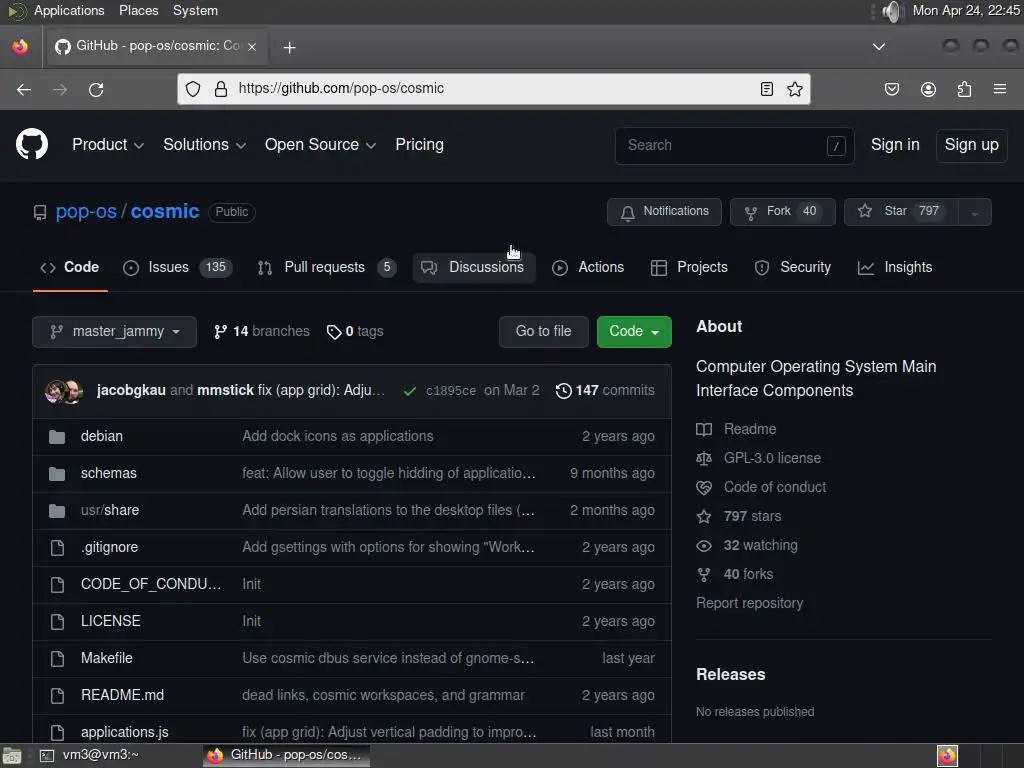Expand the master_jammy branch selector

(114, 332)
